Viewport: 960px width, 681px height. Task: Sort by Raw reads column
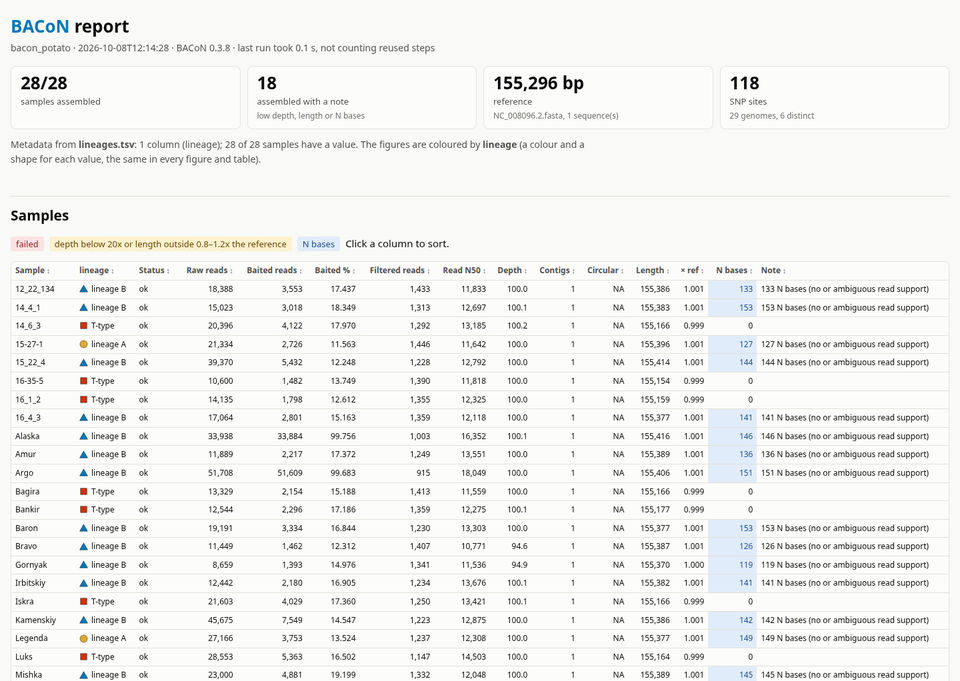click(209, 270)
